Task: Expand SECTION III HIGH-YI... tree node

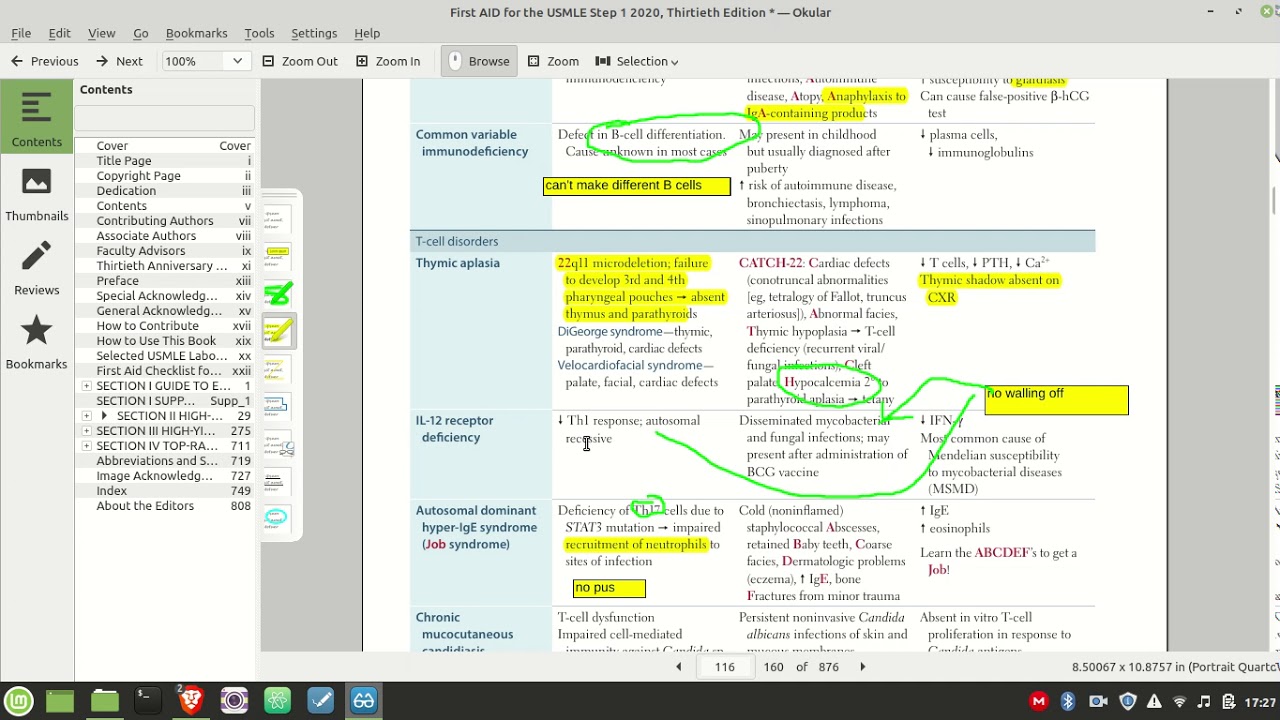Action: 87,431
